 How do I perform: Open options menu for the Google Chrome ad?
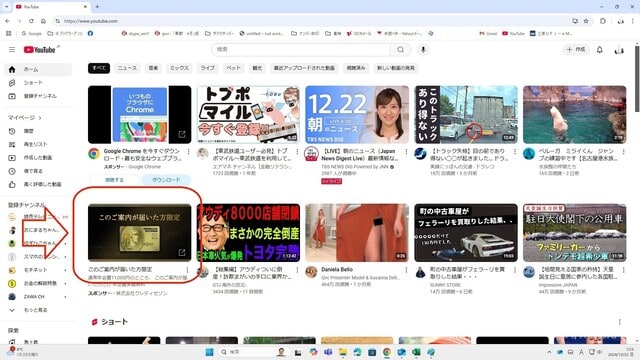tap(188, 151)
